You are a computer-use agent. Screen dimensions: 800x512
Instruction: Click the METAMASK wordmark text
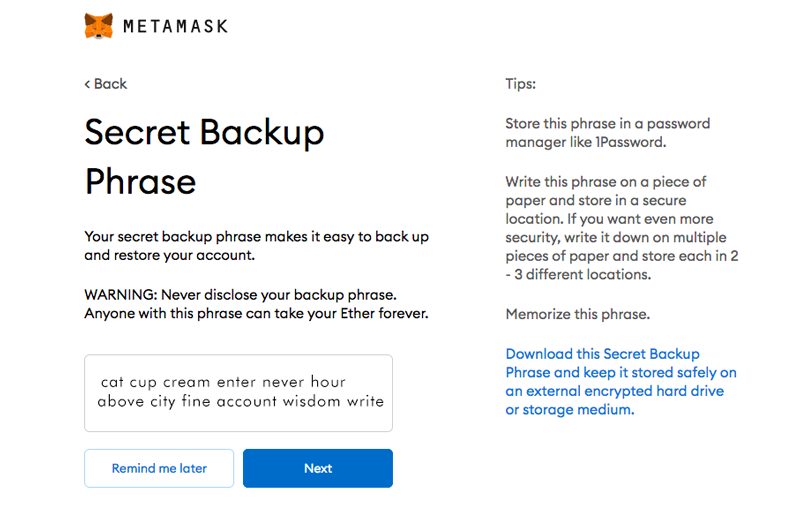[x=176, y=27]
